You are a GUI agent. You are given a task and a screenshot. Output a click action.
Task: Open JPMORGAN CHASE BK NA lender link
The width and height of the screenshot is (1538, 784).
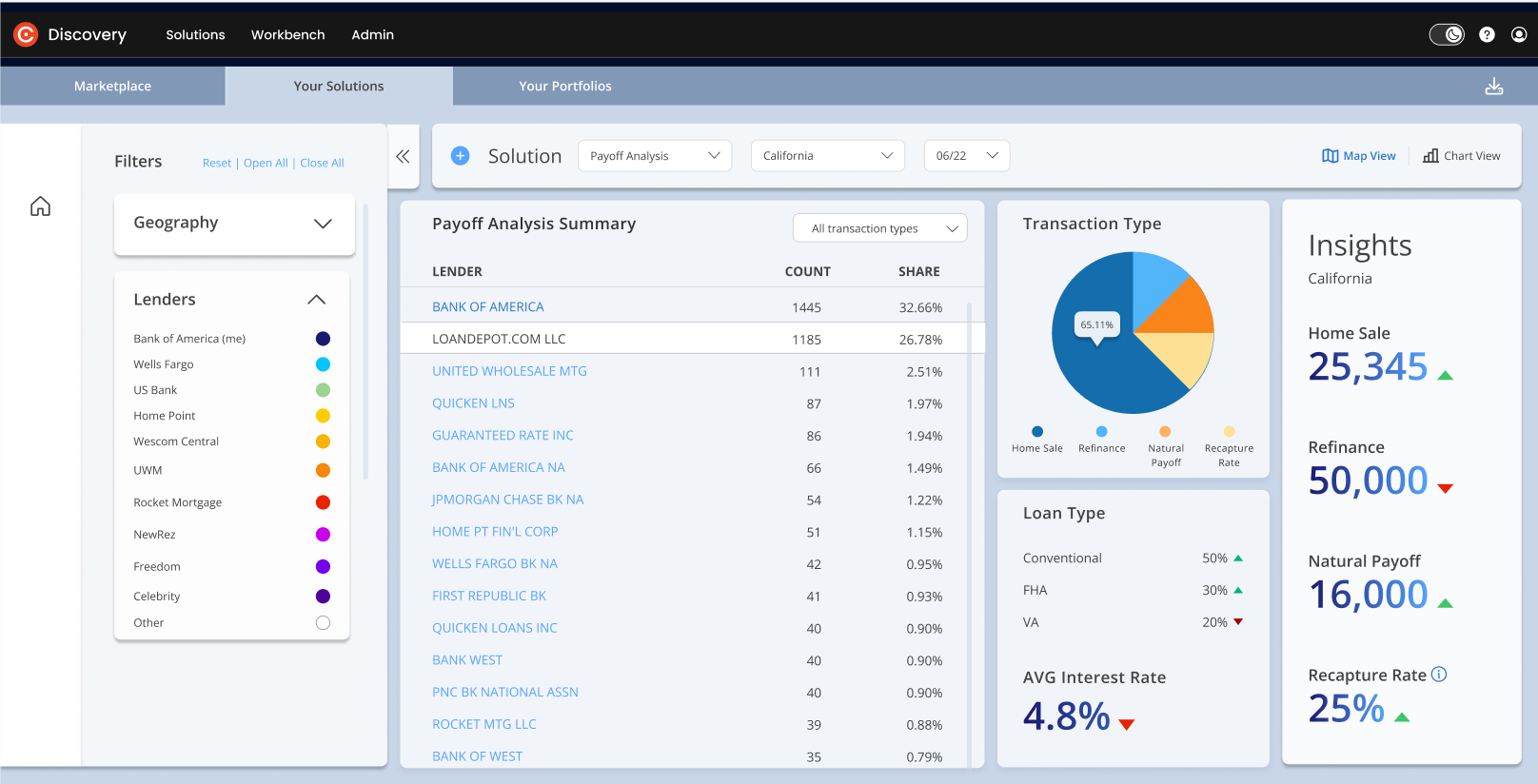point(507,500)
